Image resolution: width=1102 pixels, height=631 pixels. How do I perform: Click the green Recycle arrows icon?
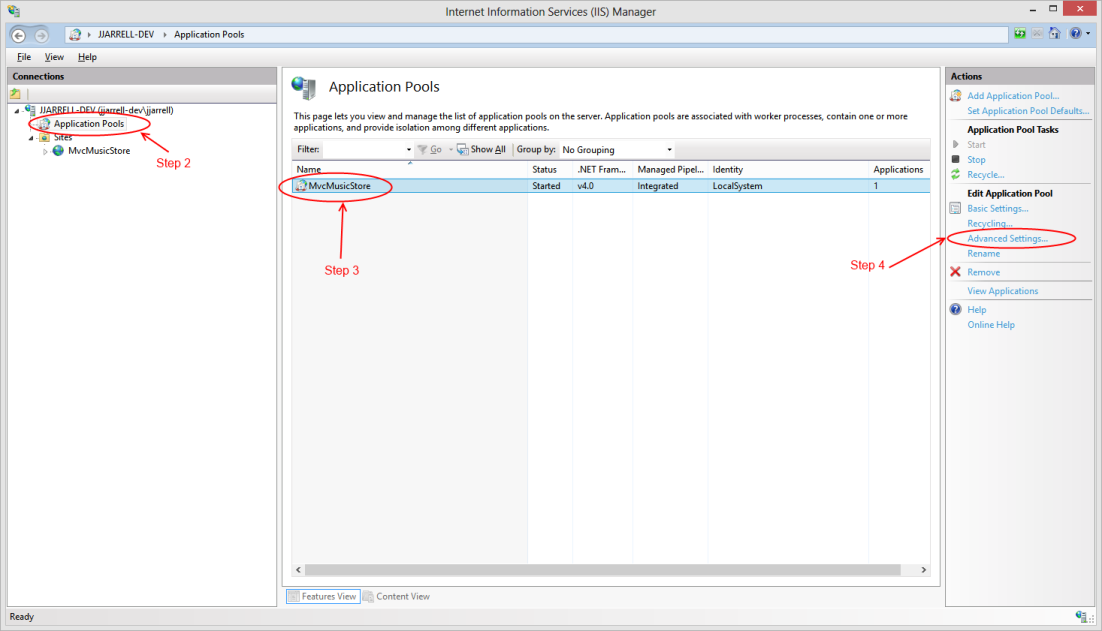click(955, 174)
